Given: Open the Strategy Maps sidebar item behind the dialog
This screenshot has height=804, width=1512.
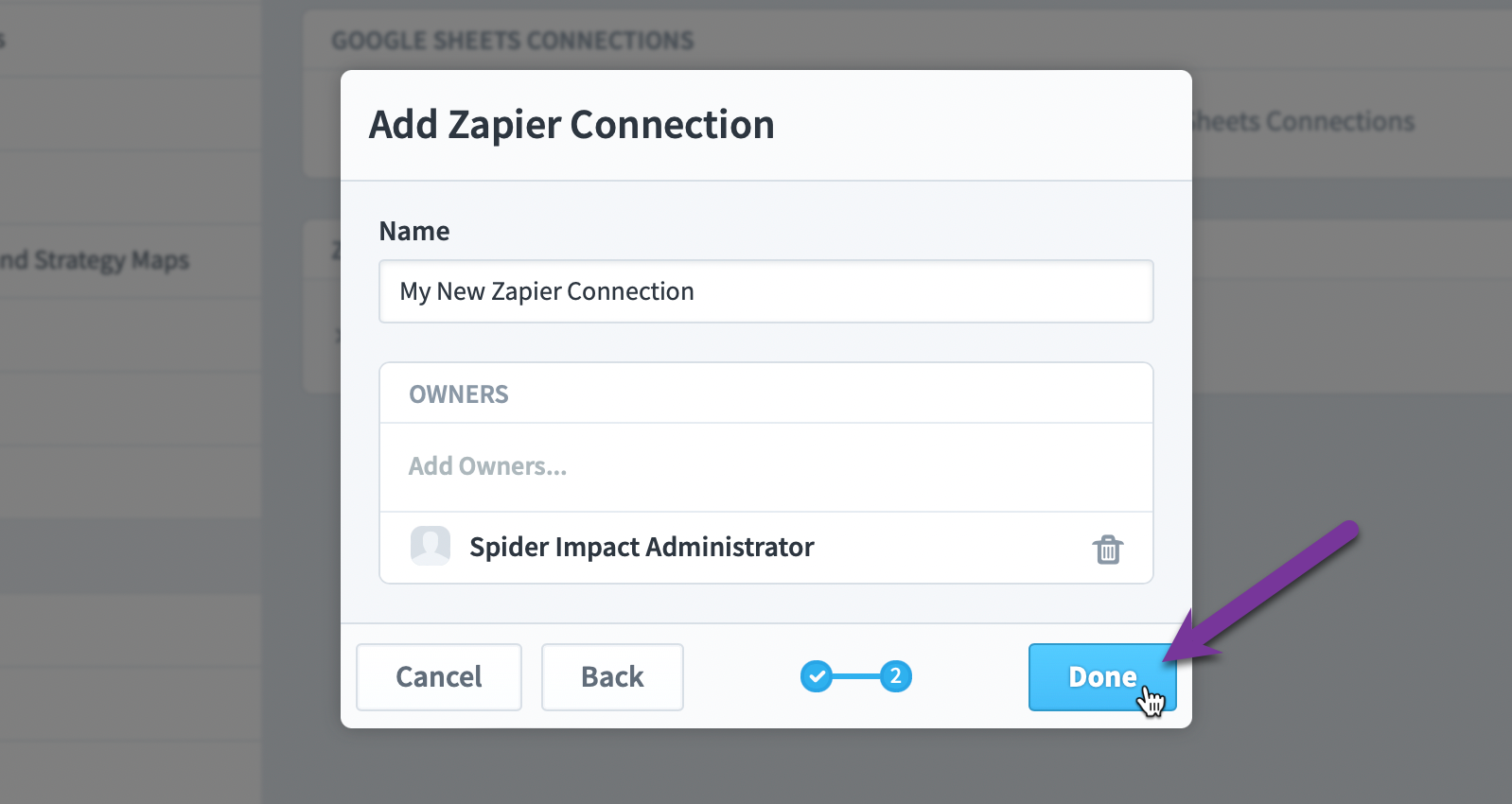Looking at the screenshot, I should (x=95, y=260).
